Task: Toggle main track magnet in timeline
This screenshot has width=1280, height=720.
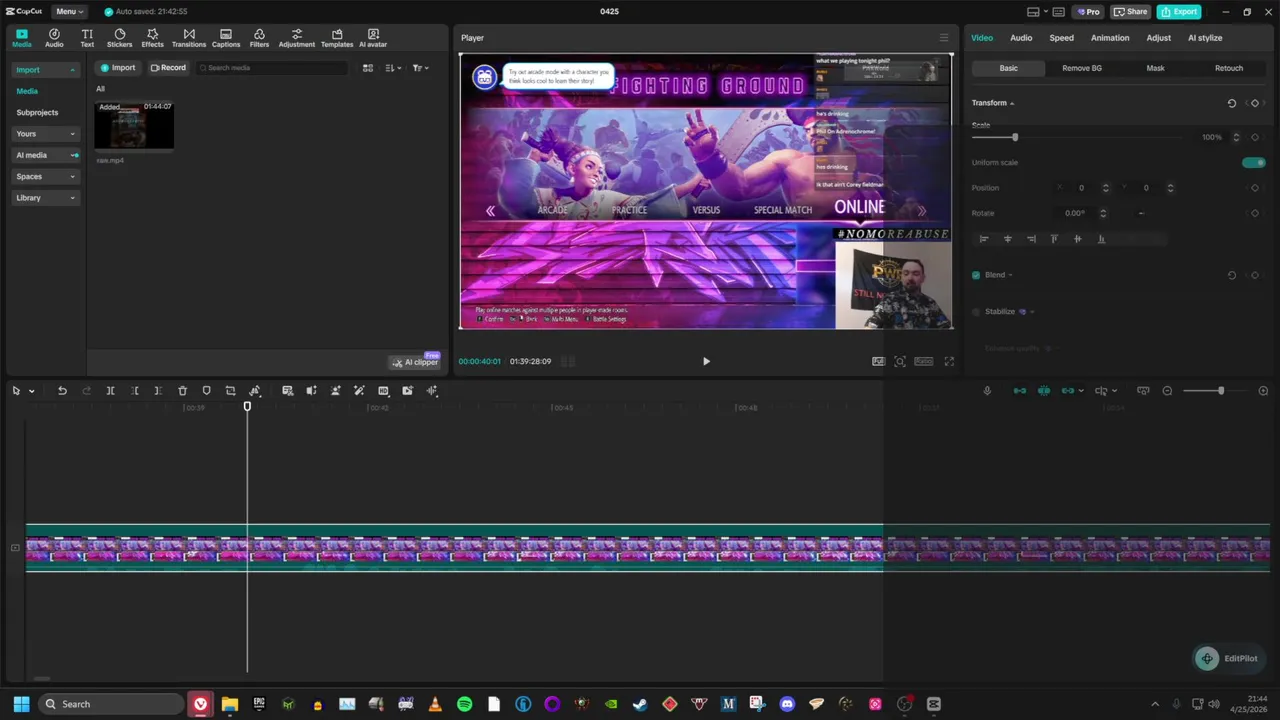Action: 1020,391
